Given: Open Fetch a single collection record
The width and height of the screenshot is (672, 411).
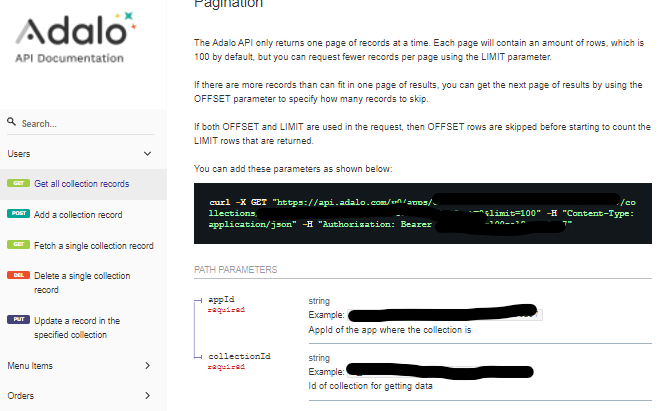Looking at the screenshot, I should click(94, 246).
